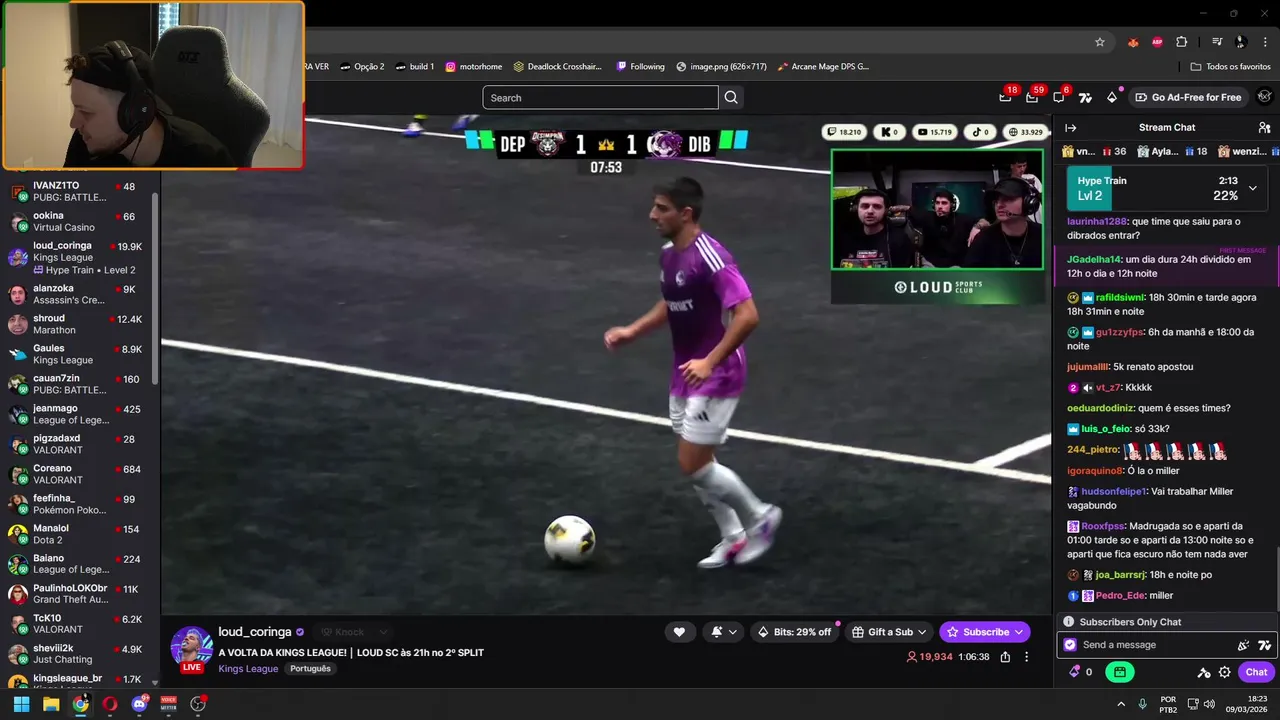1280x720 pixels.
Task: Click the Português language tag
Action: (310, 668)
